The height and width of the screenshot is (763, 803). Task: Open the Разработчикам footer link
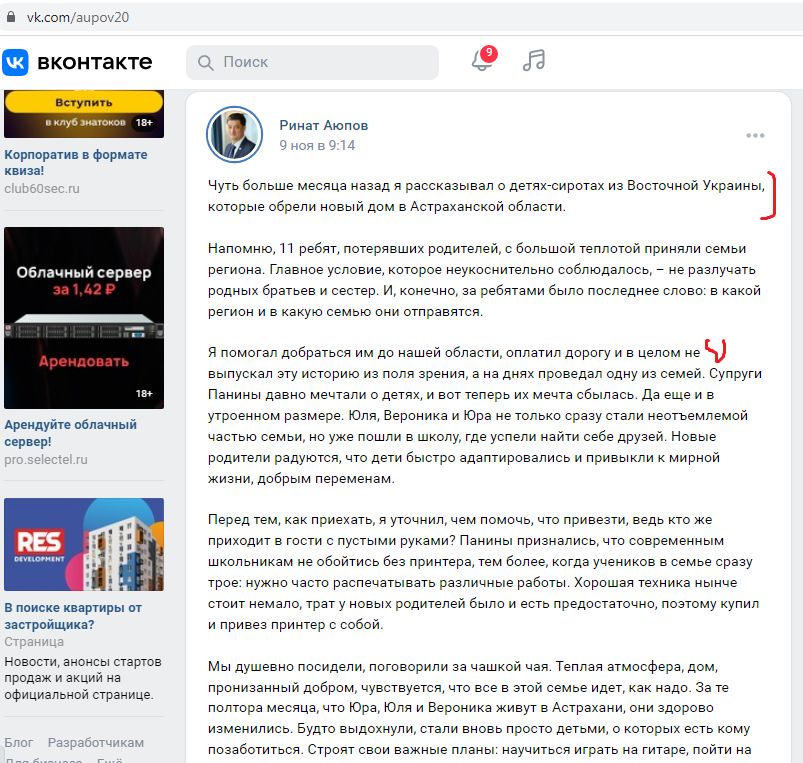pos(96,743)
